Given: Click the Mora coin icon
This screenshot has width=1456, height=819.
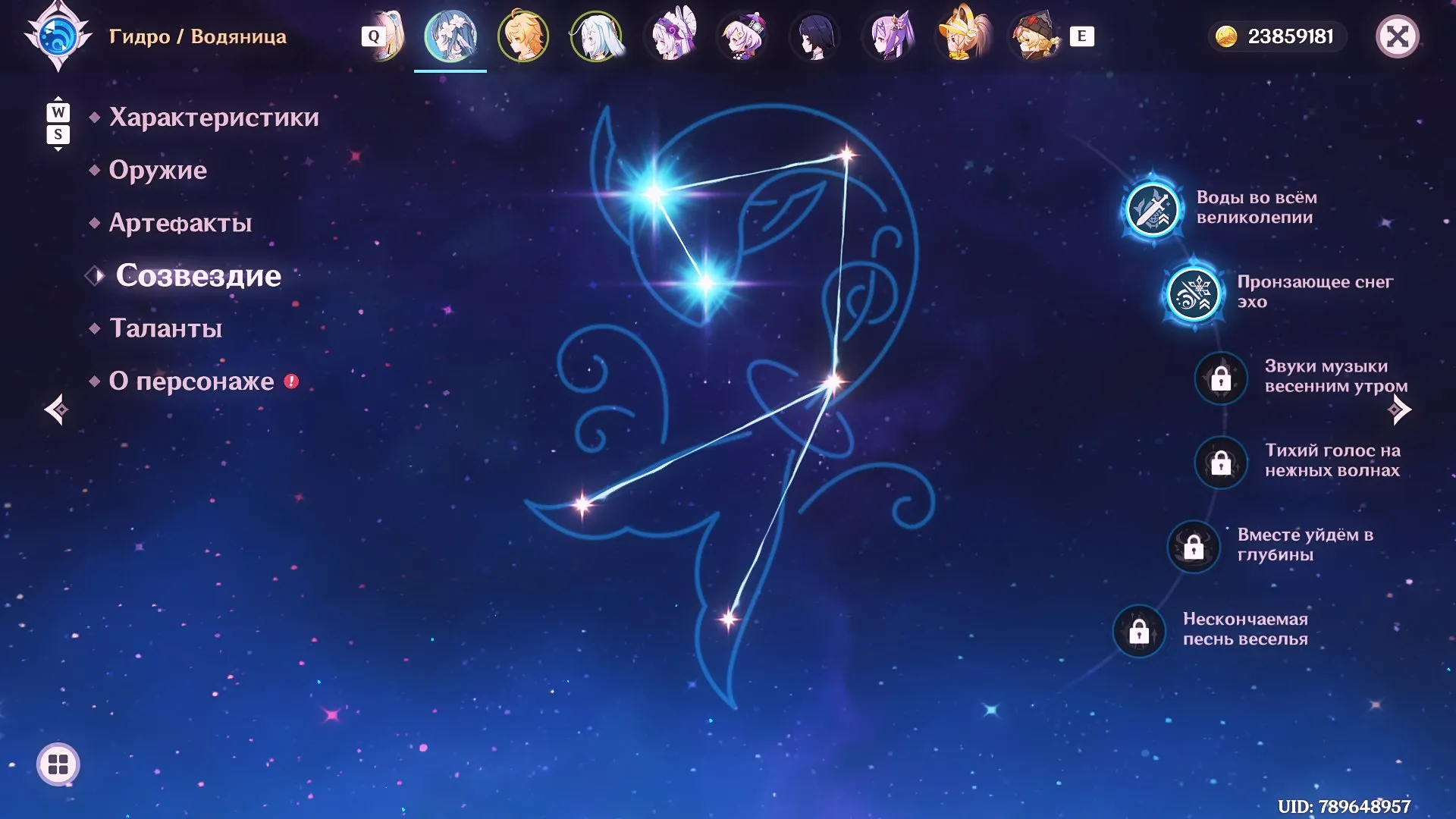Looking at the screenshot, I should (x=1226, y=36).
